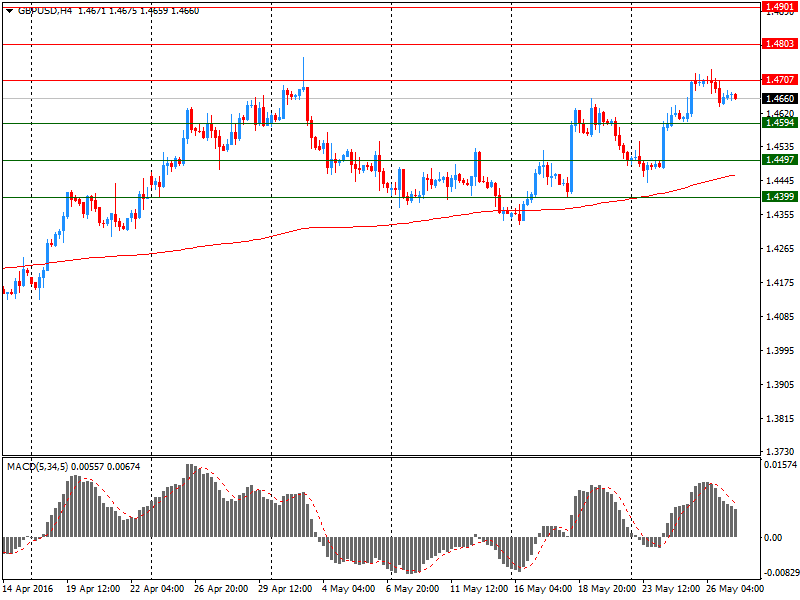Click the 14 Apr 2016 date label
The image size is (800, 600).
[28, 589]
